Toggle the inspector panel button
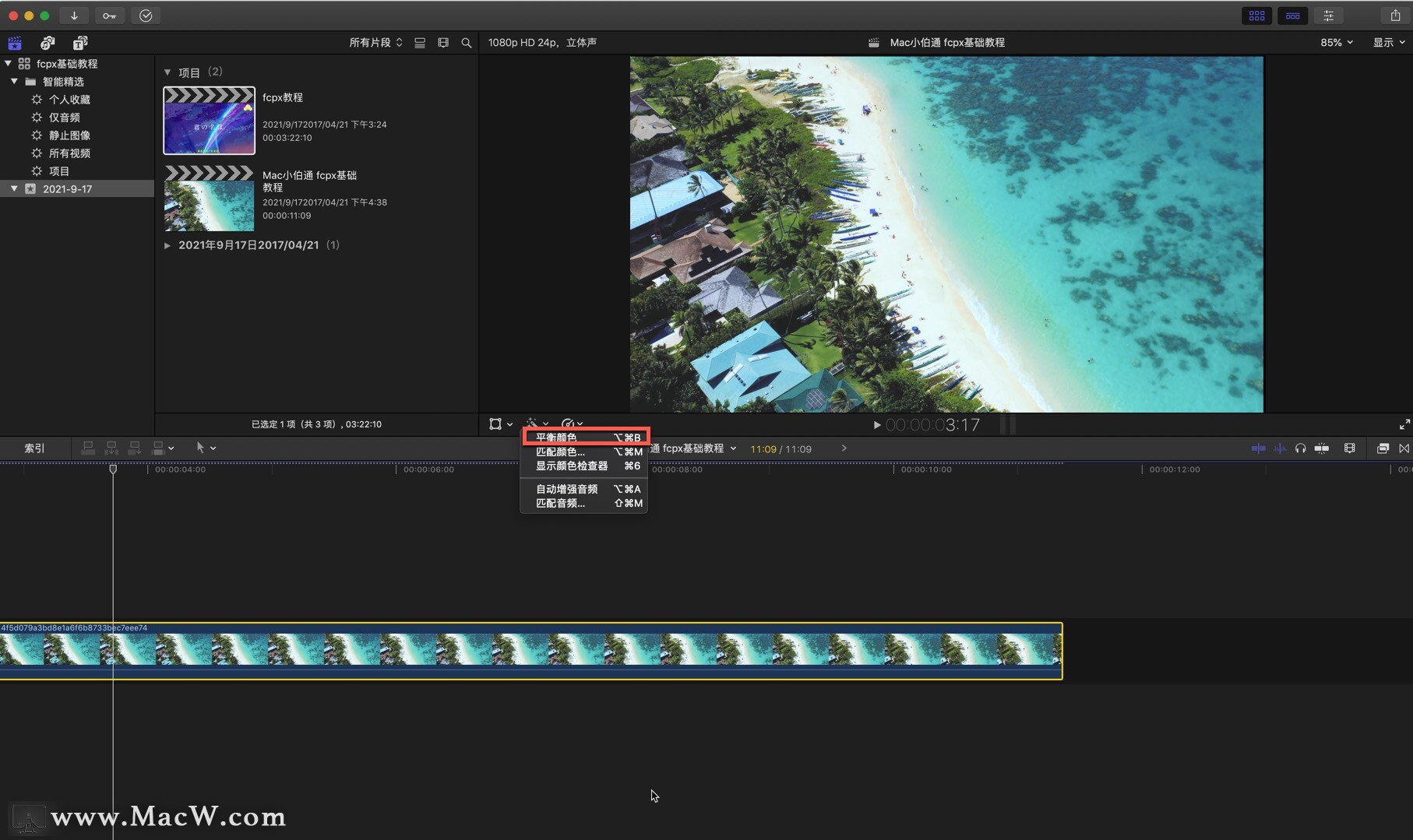The image size is (1413, 840). coord(1329,16)
